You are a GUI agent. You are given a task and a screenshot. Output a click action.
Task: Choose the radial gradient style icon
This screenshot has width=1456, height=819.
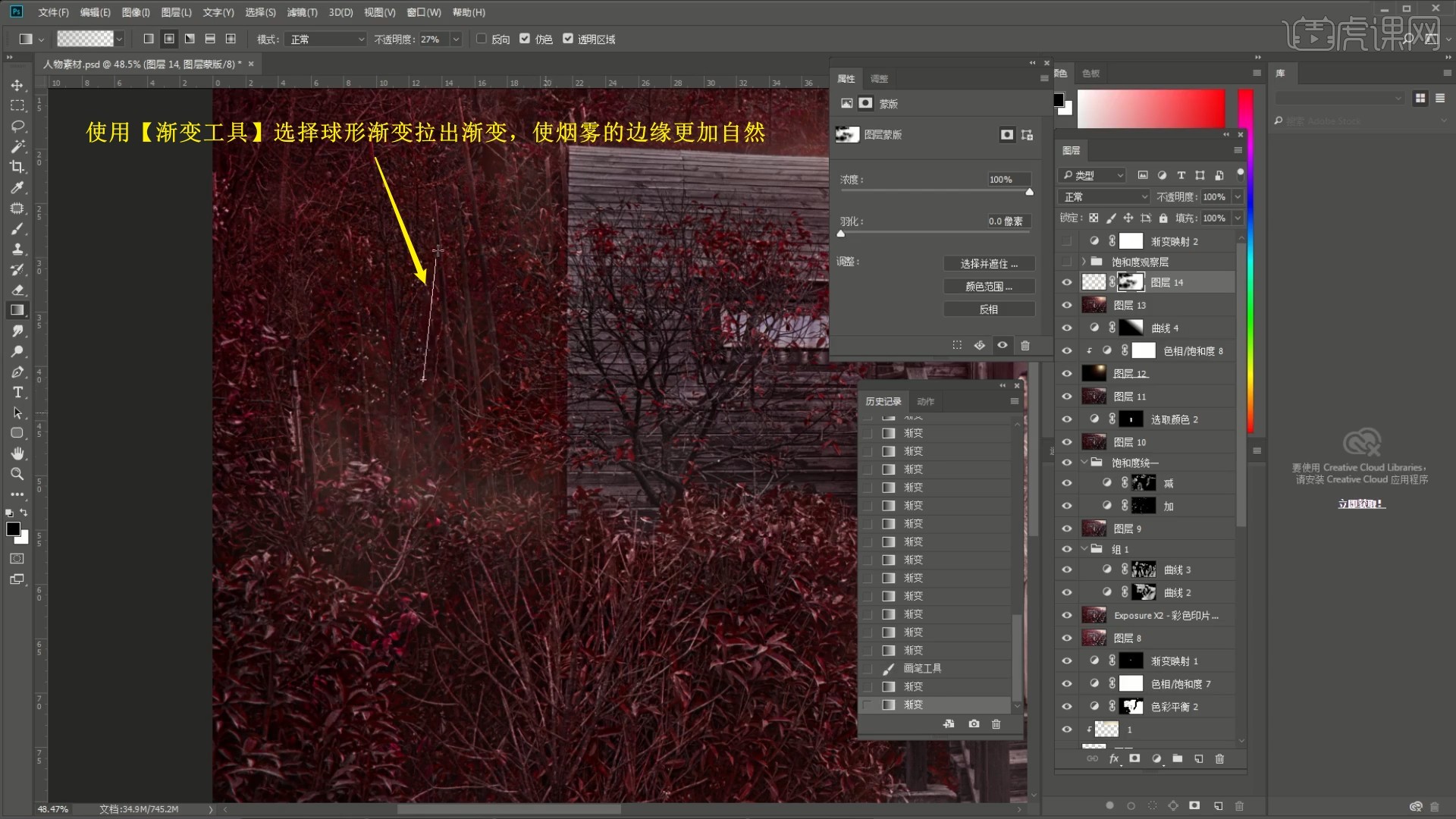[x=169, y=39]
